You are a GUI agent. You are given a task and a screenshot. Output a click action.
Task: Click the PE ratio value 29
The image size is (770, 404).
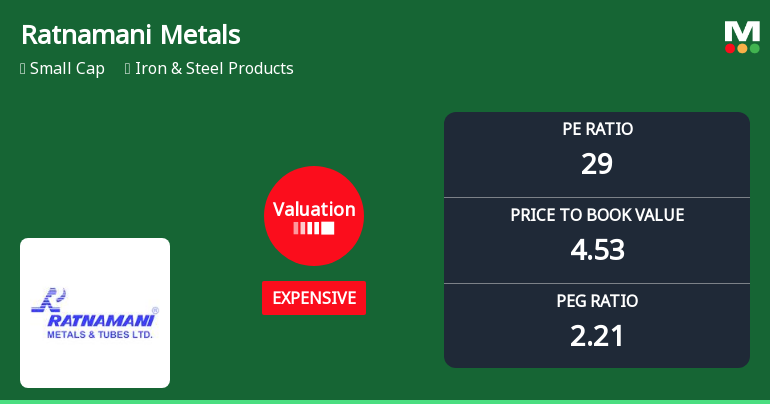[597, 163]
